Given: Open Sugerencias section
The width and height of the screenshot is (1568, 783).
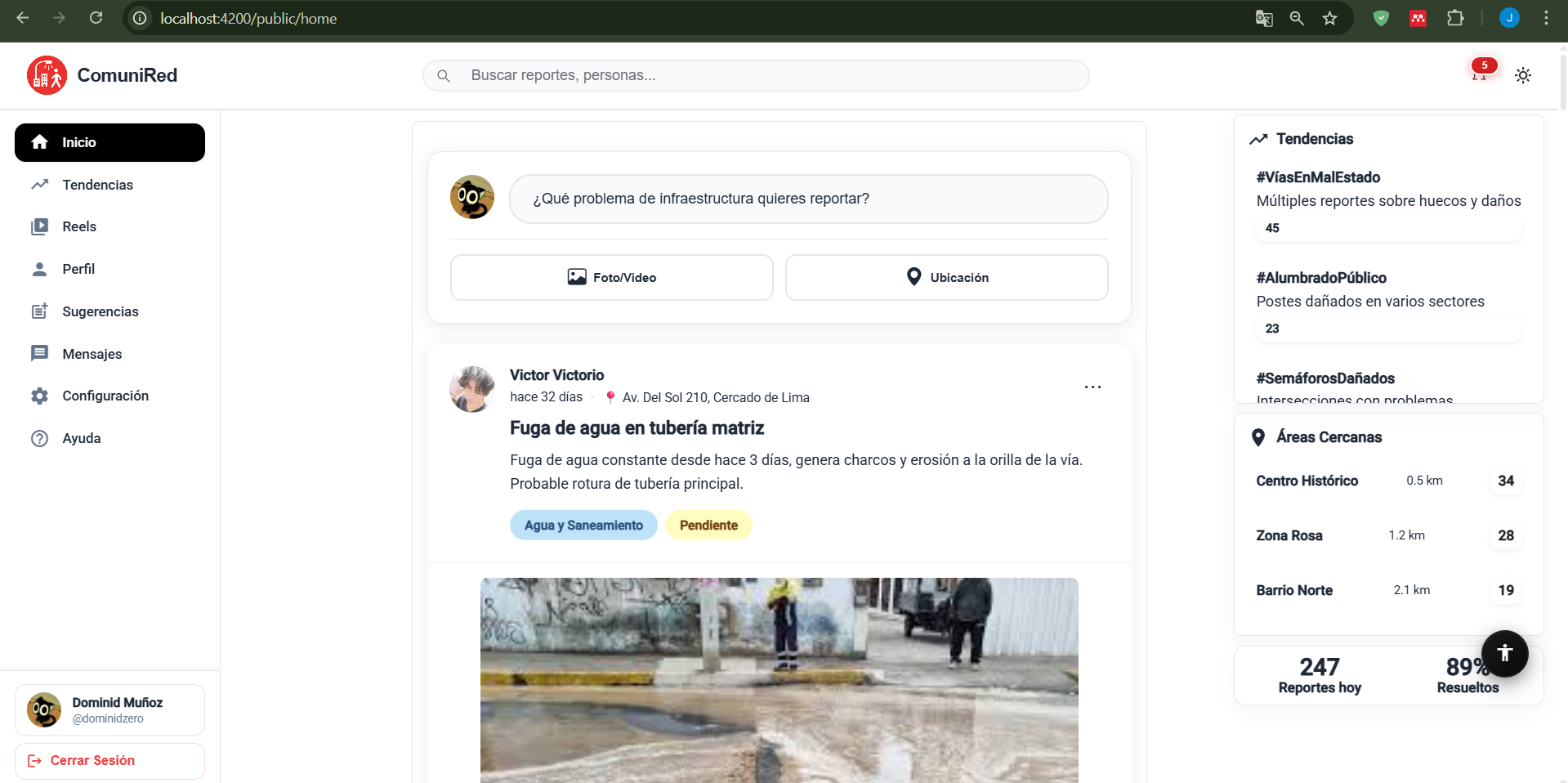Looking at the screenshot, I should tap(109, 311).
